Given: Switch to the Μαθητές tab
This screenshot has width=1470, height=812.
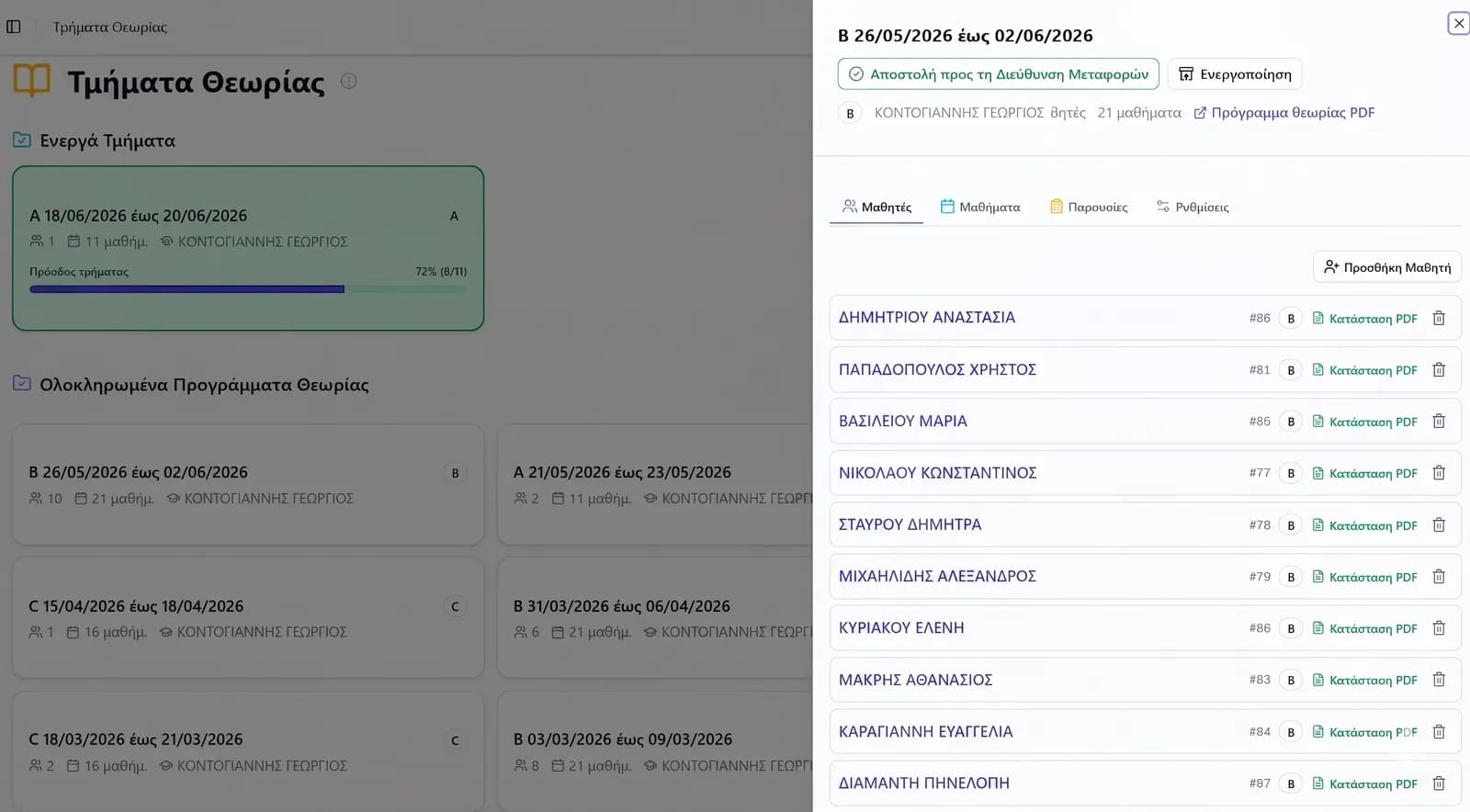Looking at the screenshot, I should point(876,207).
